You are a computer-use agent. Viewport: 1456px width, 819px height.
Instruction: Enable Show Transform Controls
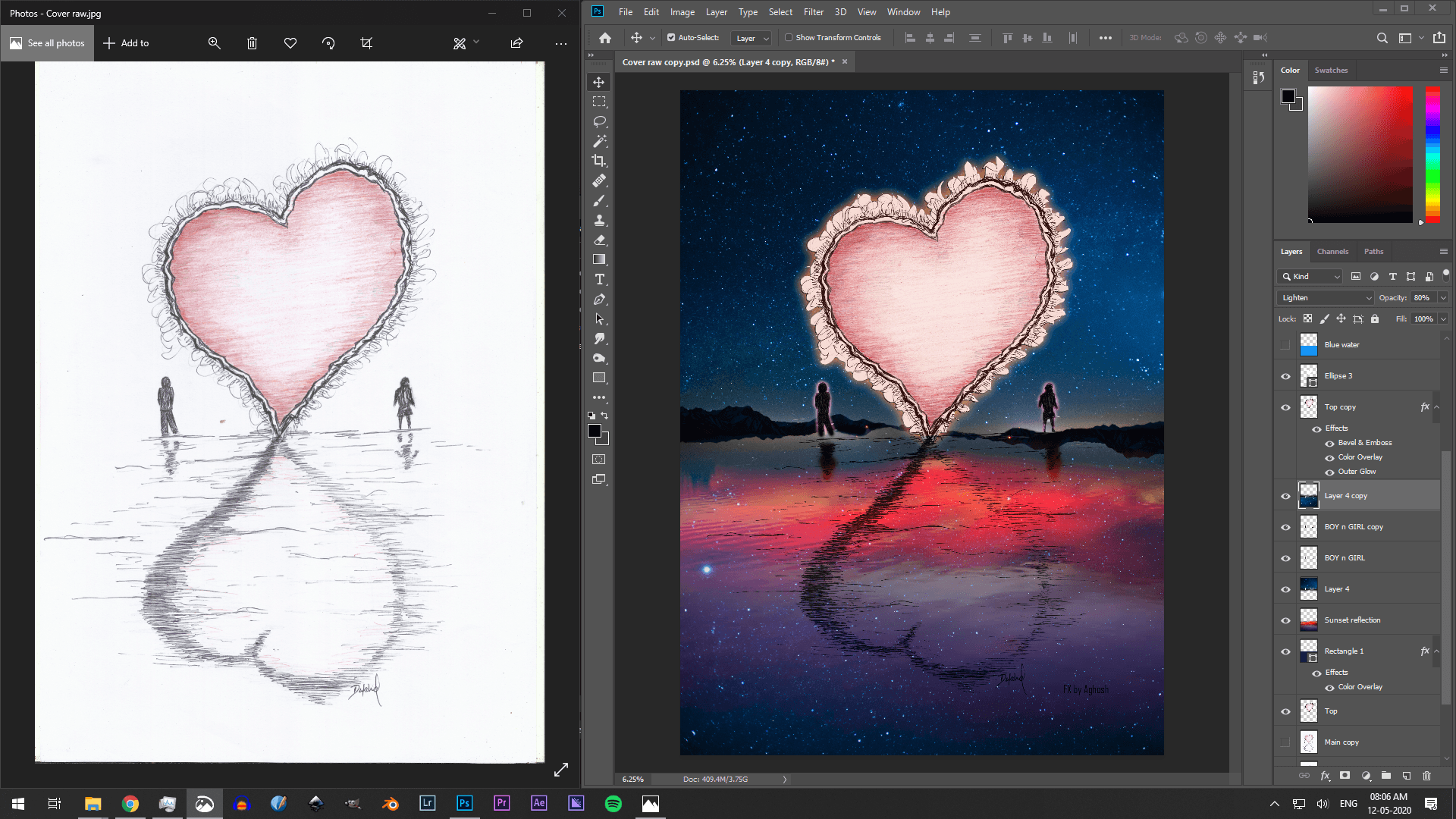coord(789,37)
